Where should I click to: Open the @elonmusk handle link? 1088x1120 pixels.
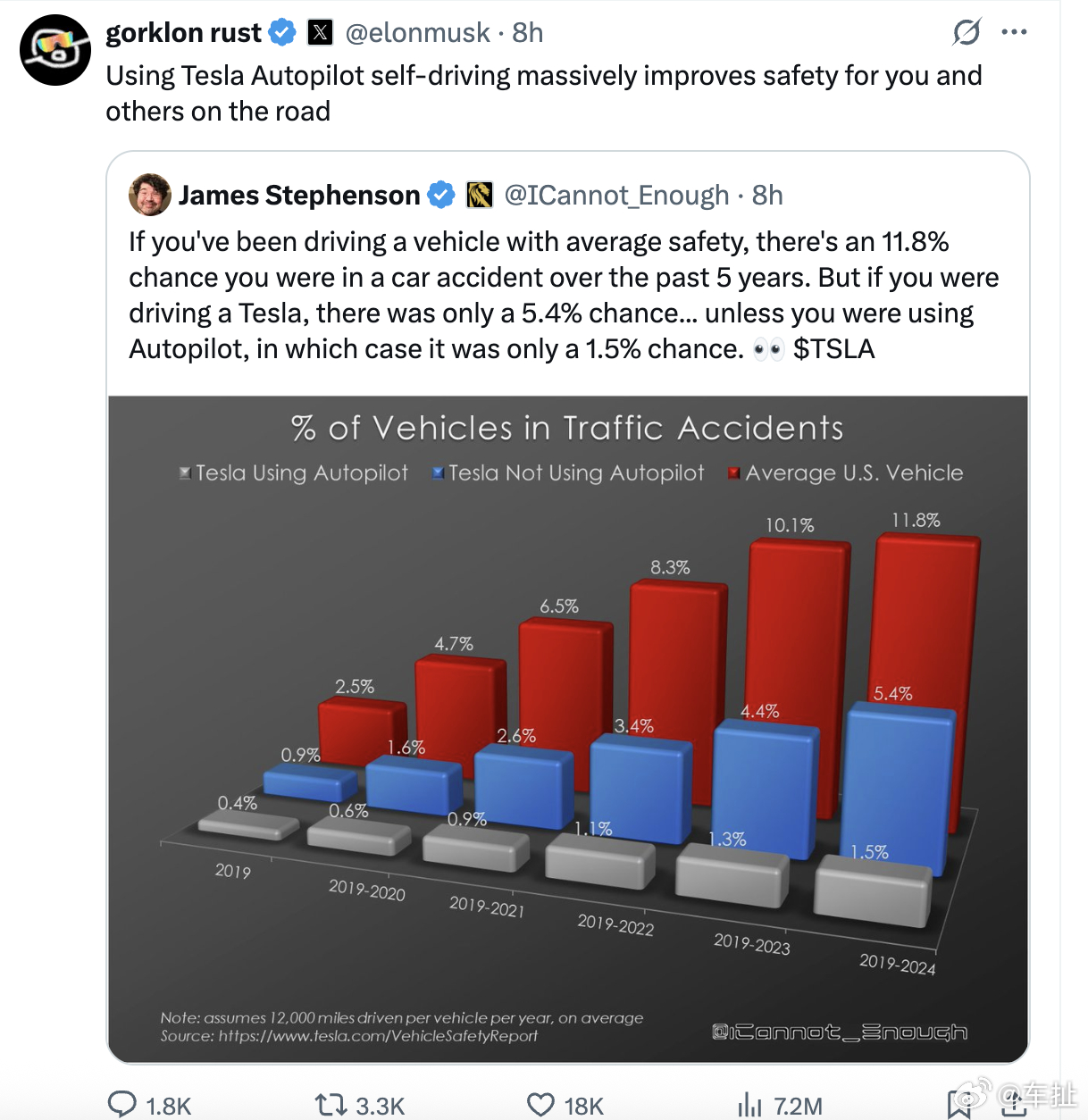[417, 33]
